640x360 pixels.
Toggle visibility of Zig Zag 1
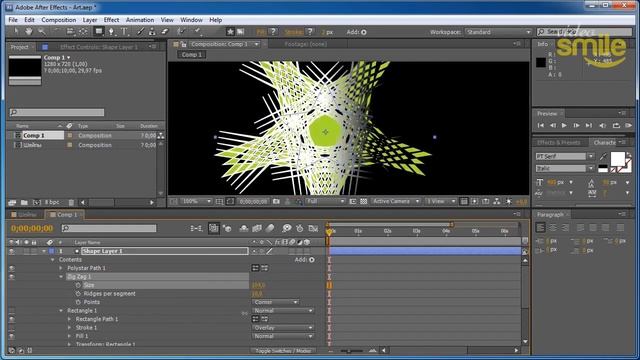pos(11,277)
